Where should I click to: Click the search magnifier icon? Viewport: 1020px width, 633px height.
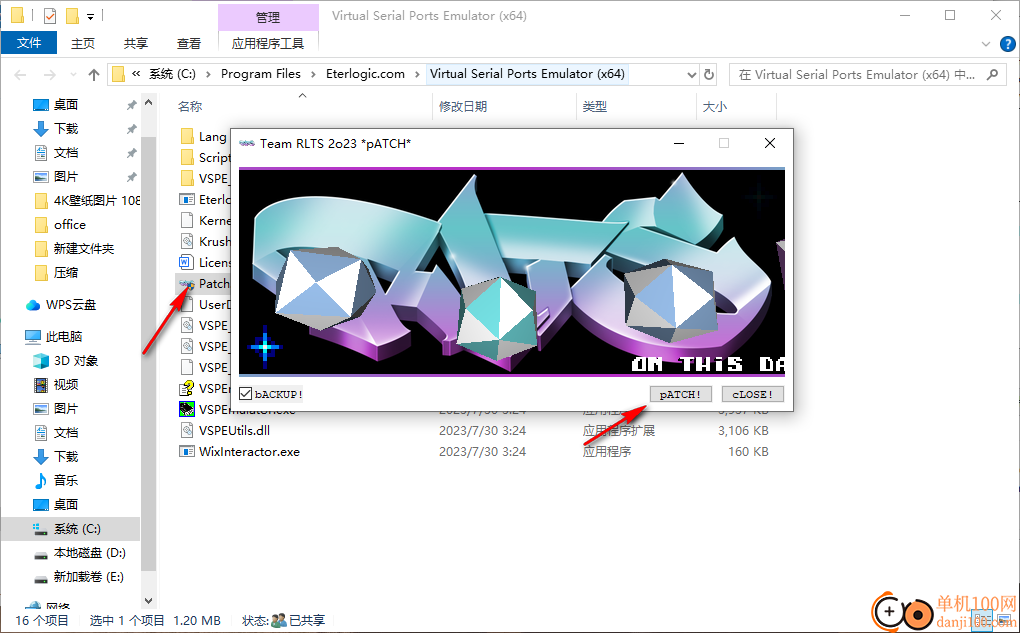(992, 75)
